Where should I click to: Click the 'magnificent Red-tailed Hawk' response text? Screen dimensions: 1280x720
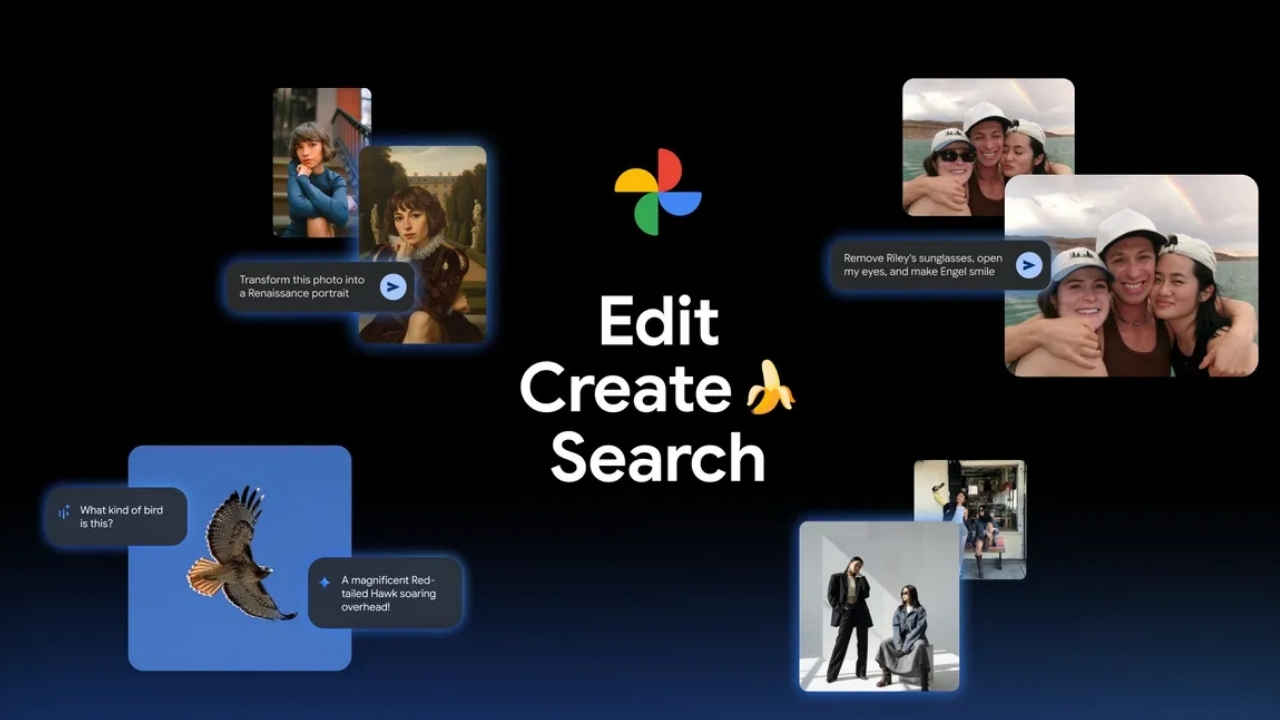pos(388,593)
